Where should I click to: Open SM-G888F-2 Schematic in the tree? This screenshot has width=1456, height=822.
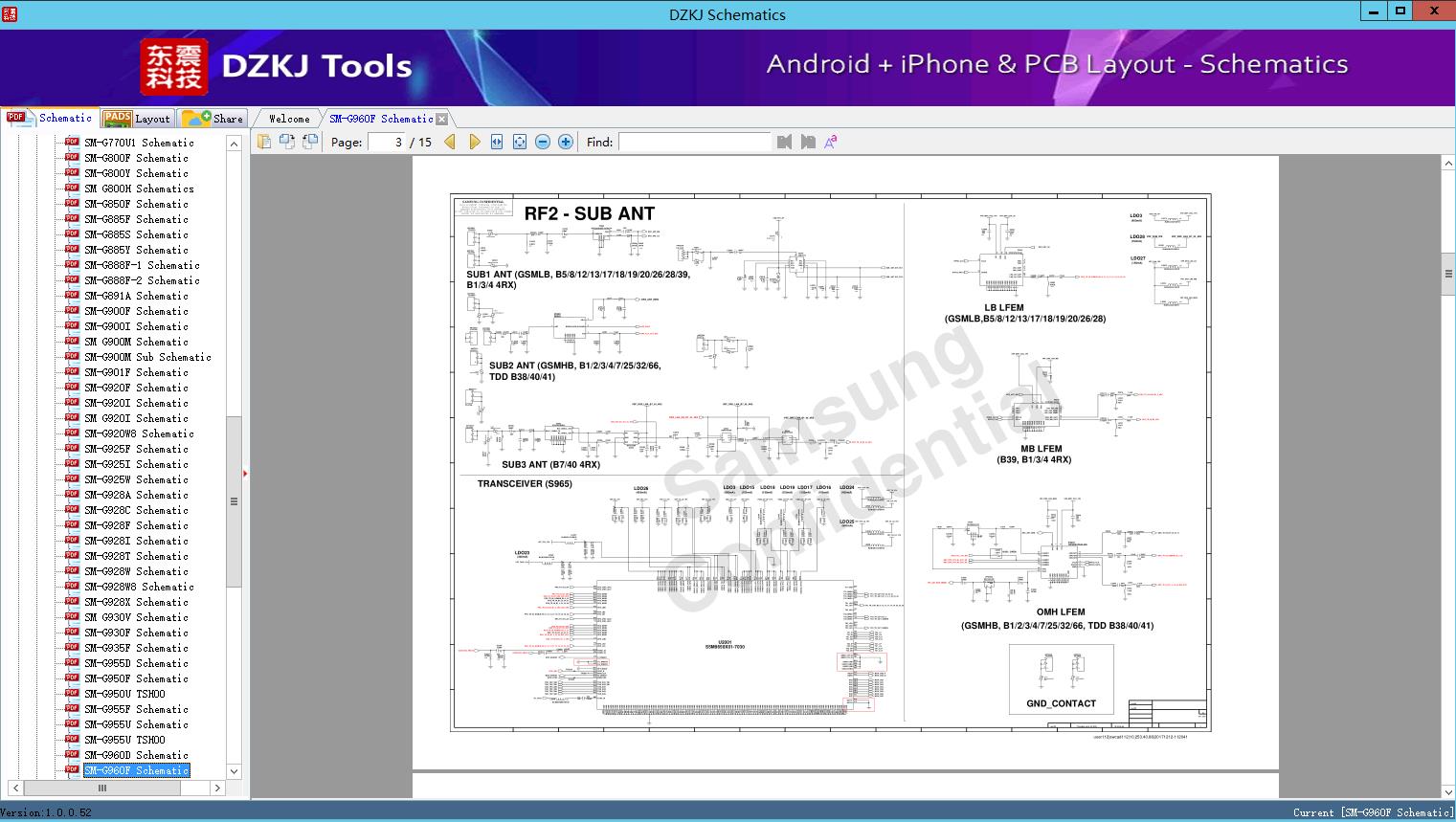(x=142, y=280)
